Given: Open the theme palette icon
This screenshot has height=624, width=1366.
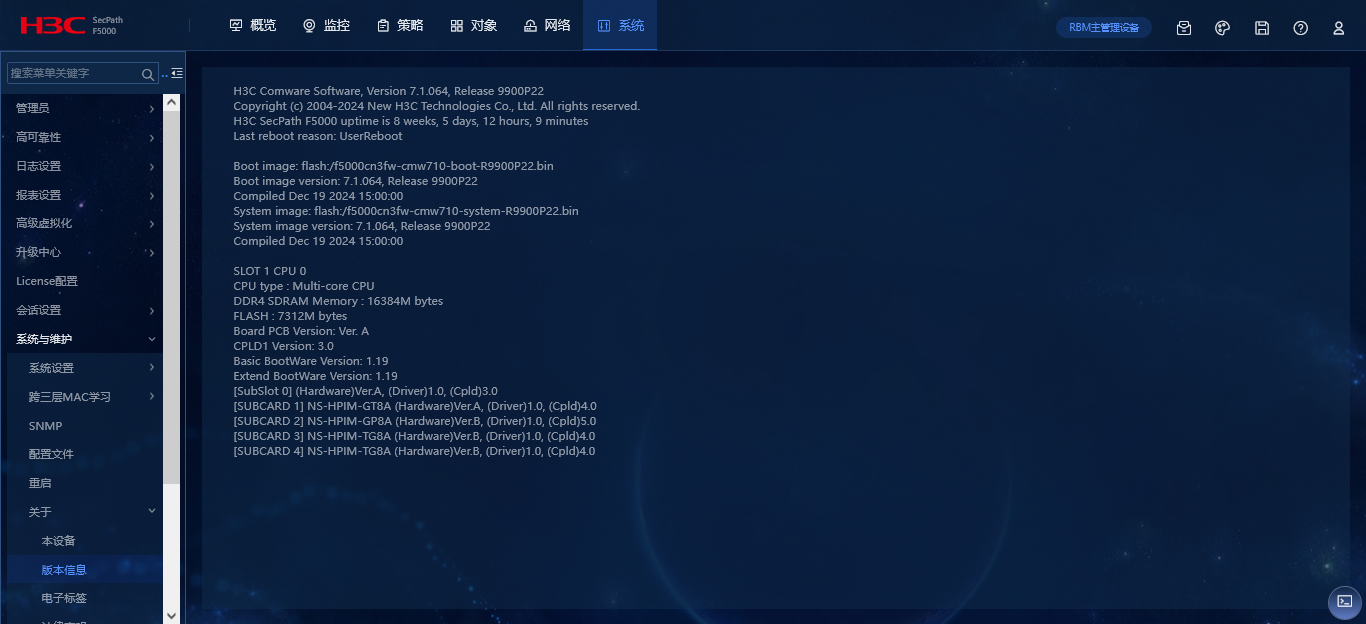Looking at the screenshot, I should 1222,28.
